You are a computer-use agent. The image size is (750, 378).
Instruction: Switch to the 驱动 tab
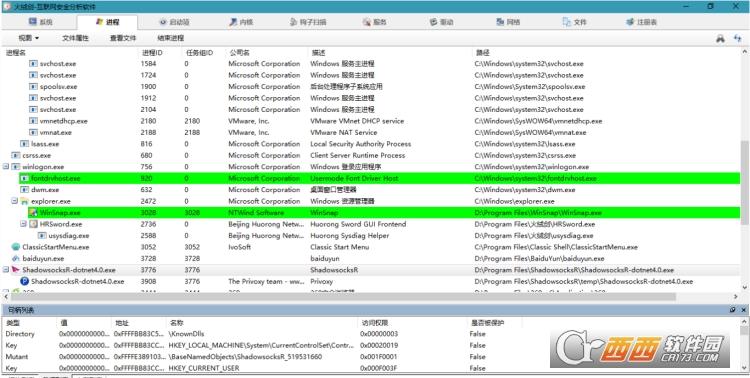[x=441, y=22]
